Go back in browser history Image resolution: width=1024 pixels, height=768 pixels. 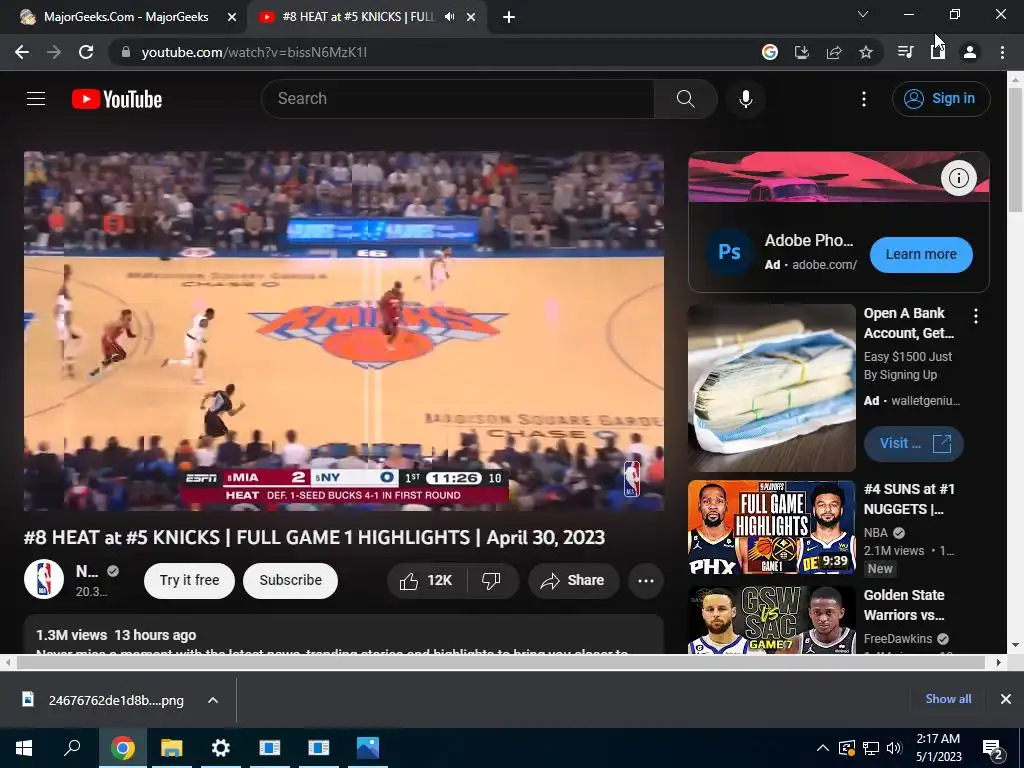click(22, 52)
